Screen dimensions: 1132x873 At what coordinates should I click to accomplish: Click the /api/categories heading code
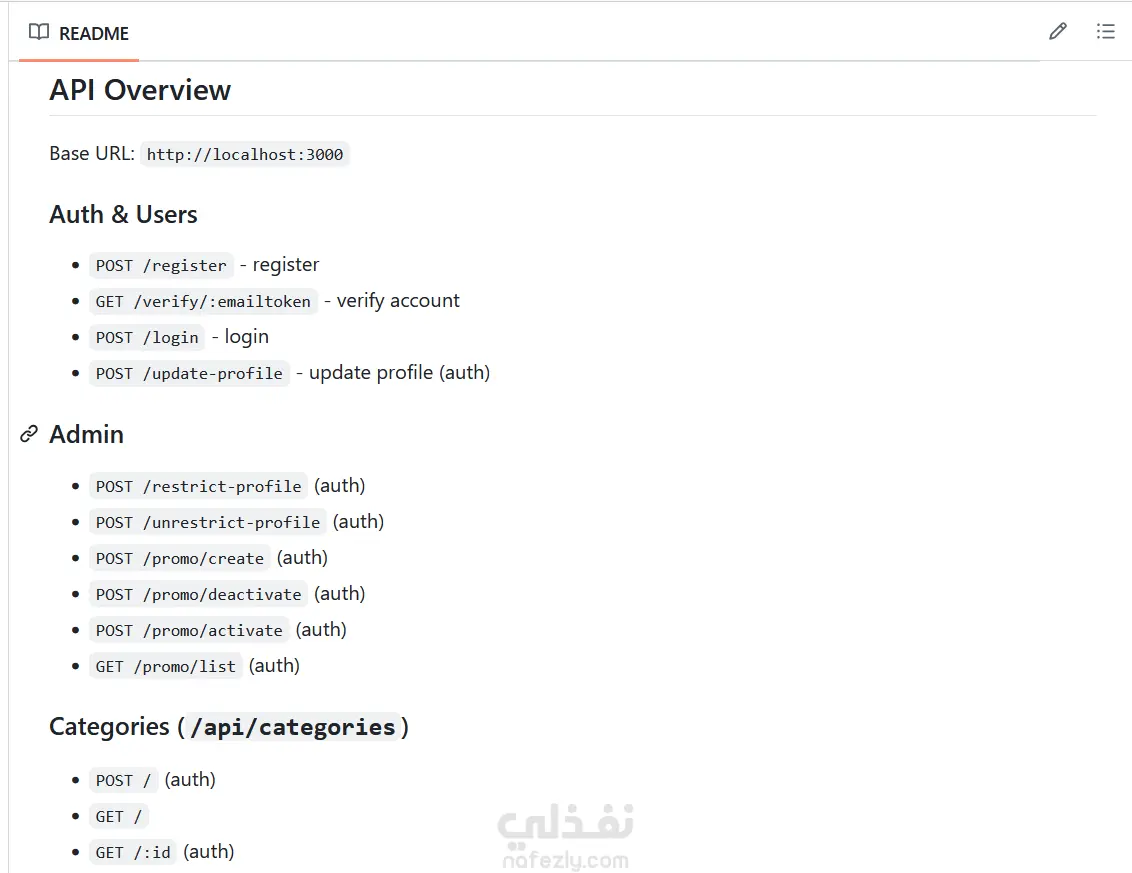click(x=292, y=727)
